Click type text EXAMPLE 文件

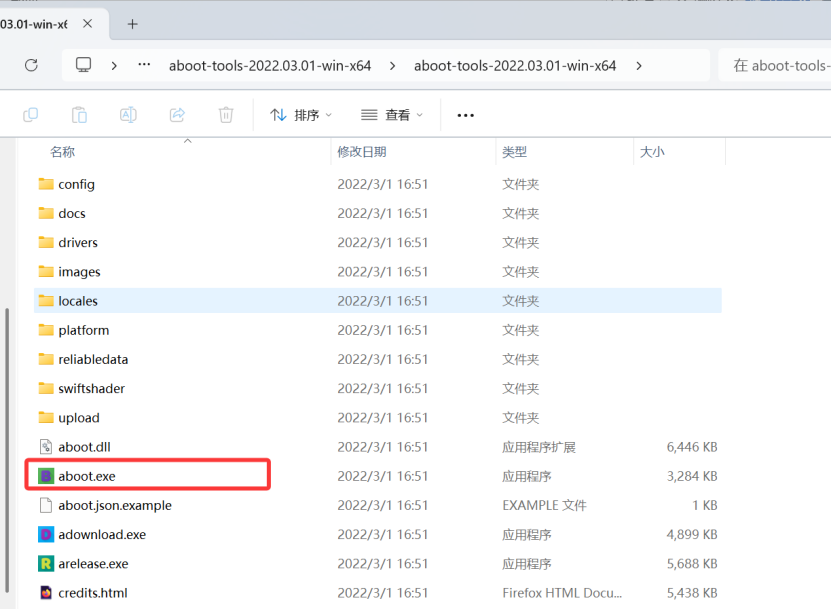pos(544,505)
